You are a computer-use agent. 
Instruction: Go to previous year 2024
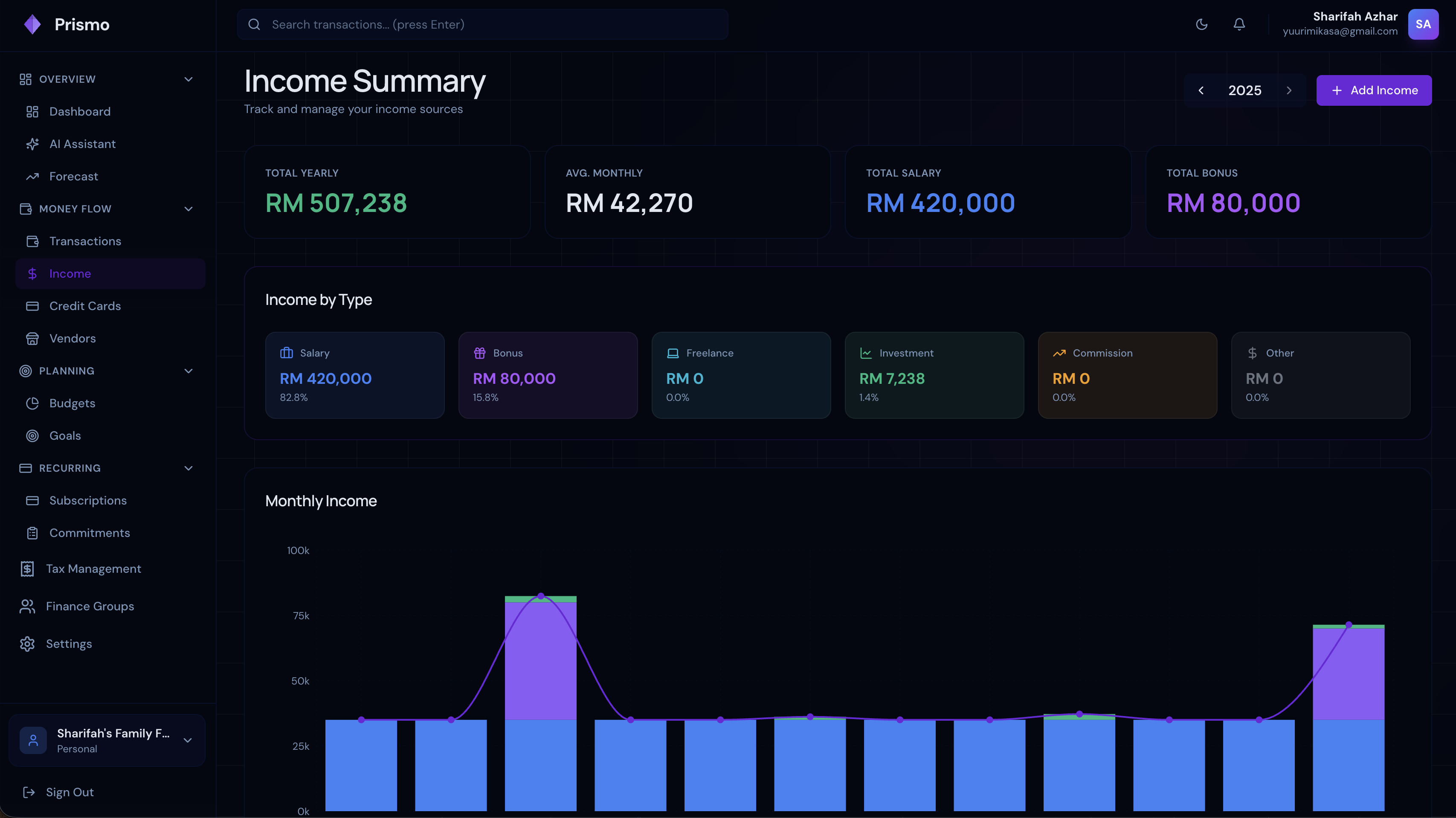(x=1201, y=90)
